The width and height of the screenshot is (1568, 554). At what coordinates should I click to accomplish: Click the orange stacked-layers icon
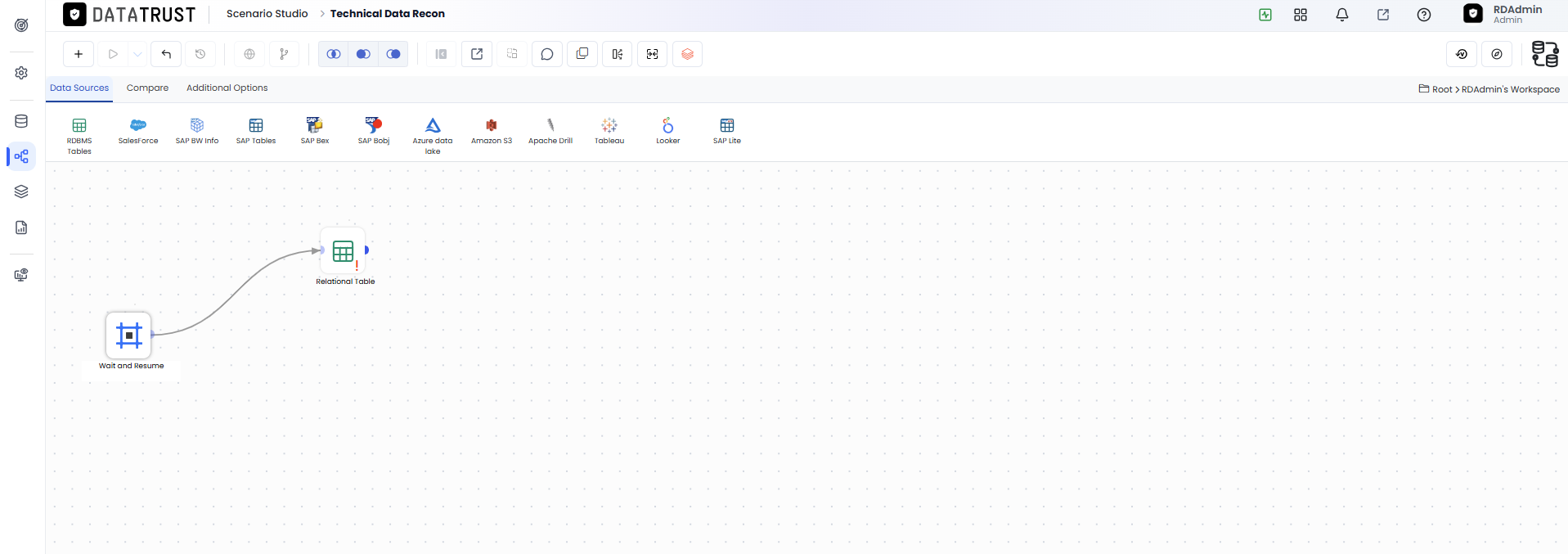688,54
